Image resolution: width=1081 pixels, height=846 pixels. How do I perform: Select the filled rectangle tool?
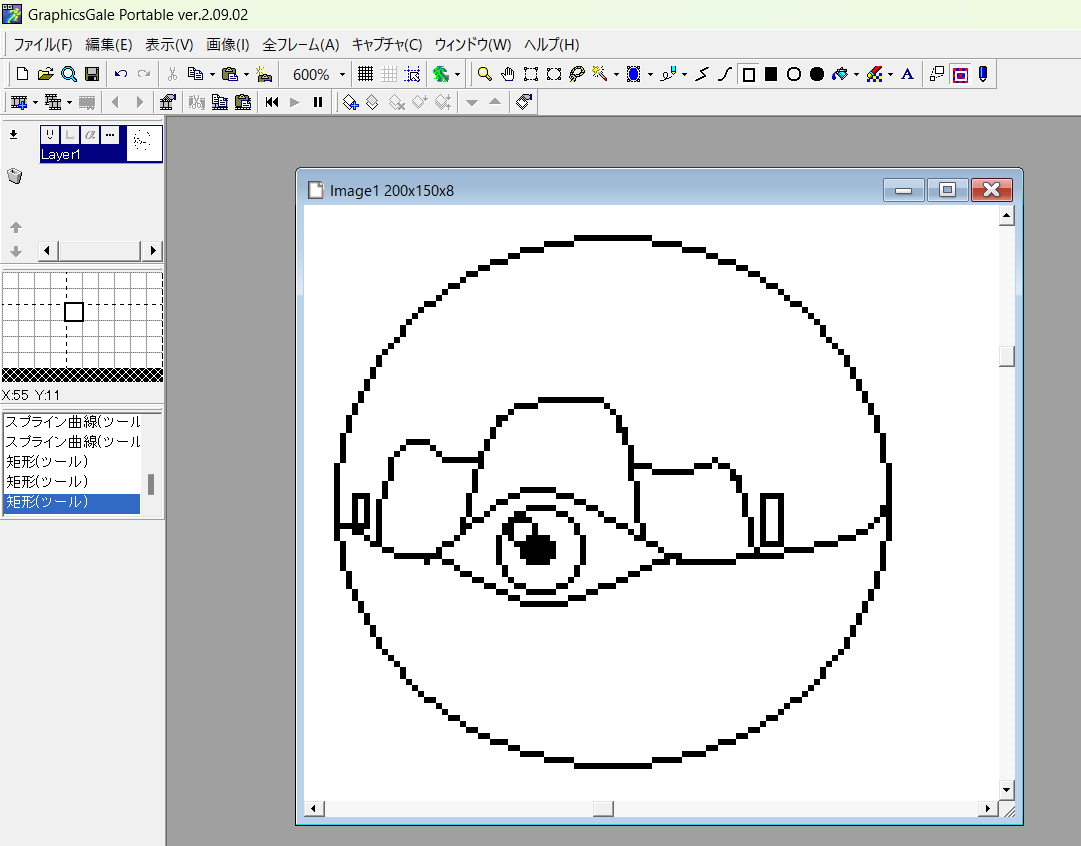click(771, 74)
